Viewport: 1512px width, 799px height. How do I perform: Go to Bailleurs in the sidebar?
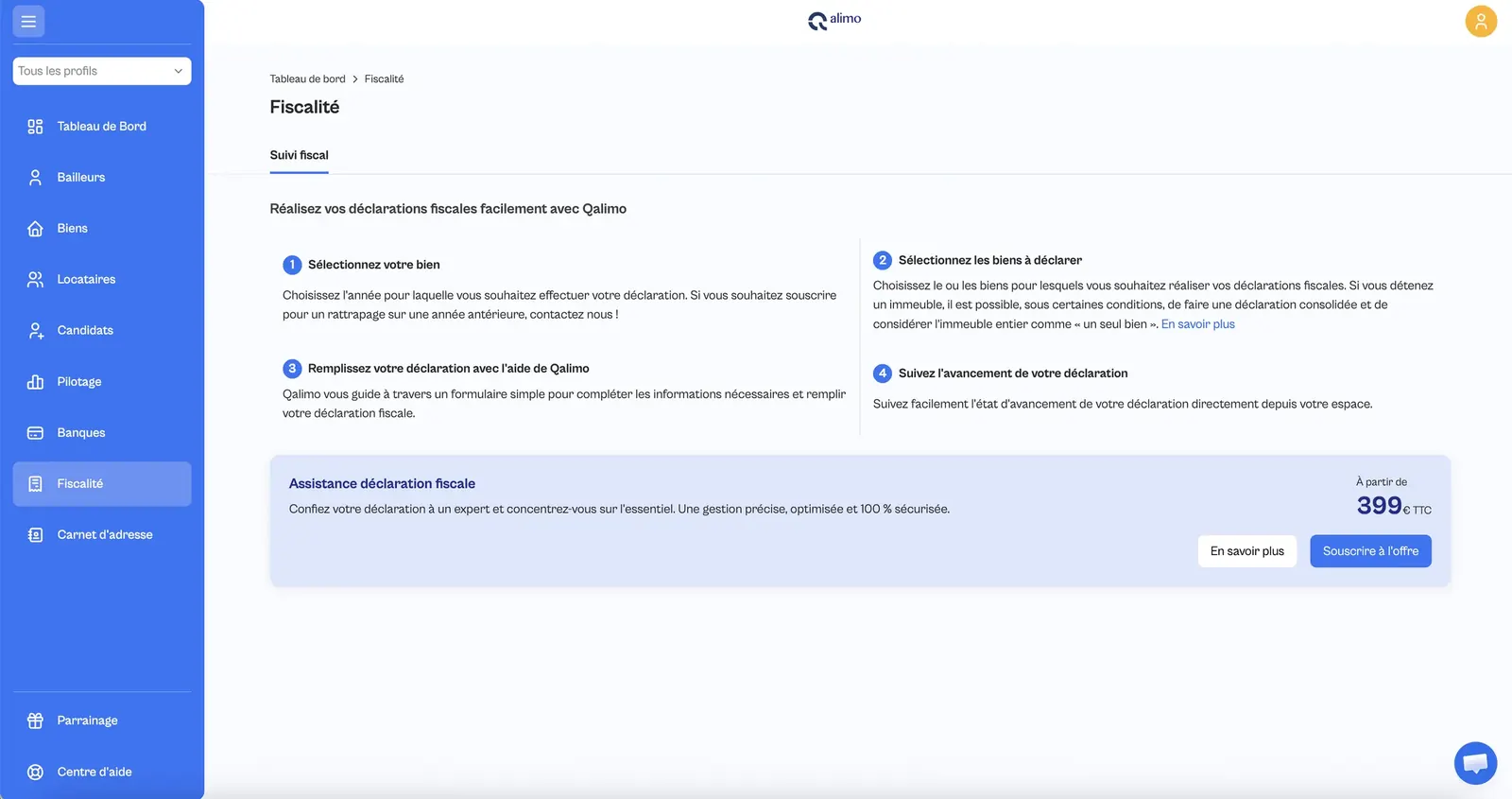point(102,178)
